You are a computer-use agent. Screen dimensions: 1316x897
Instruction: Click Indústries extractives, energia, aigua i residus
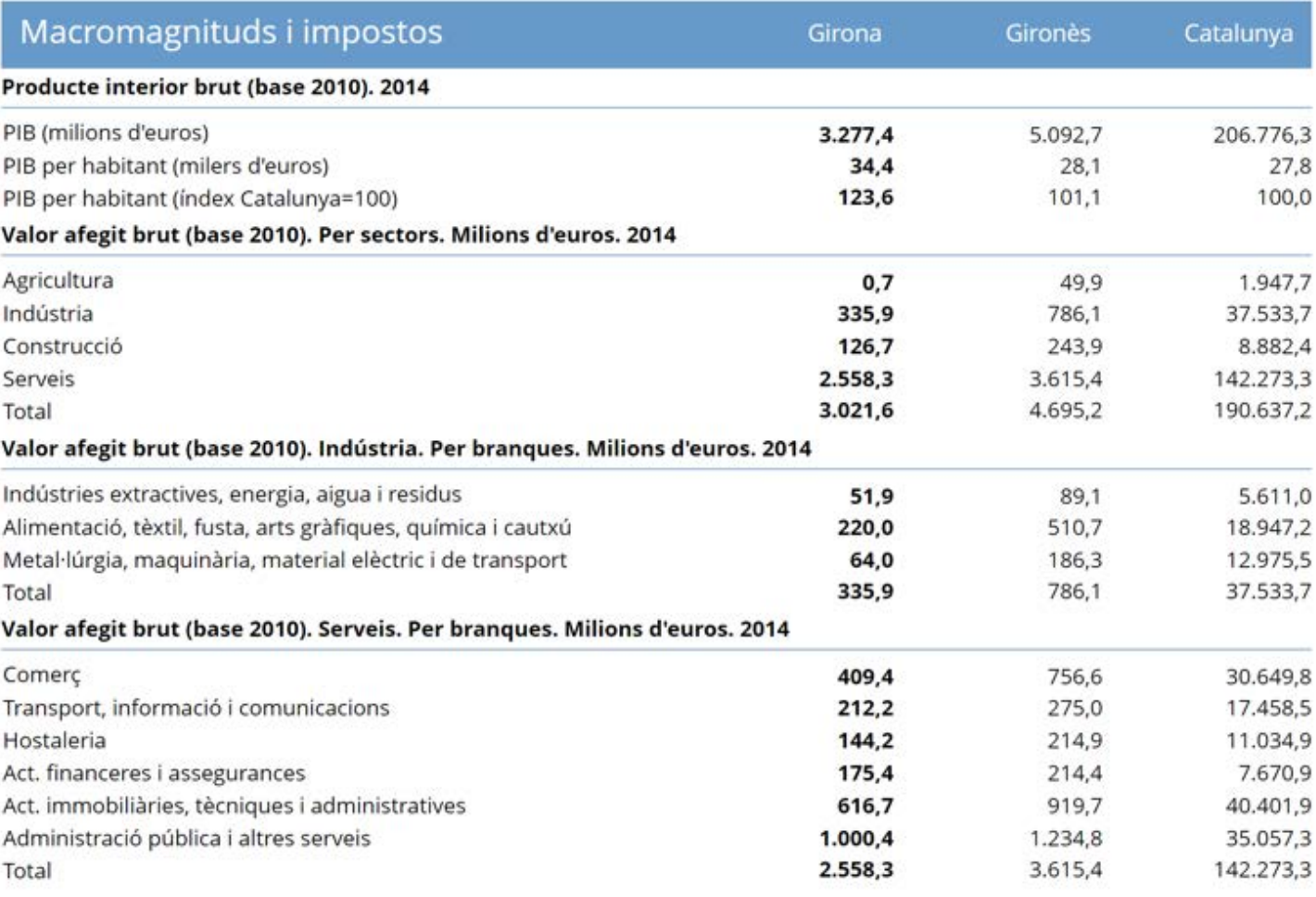click(x=232, y=494)
